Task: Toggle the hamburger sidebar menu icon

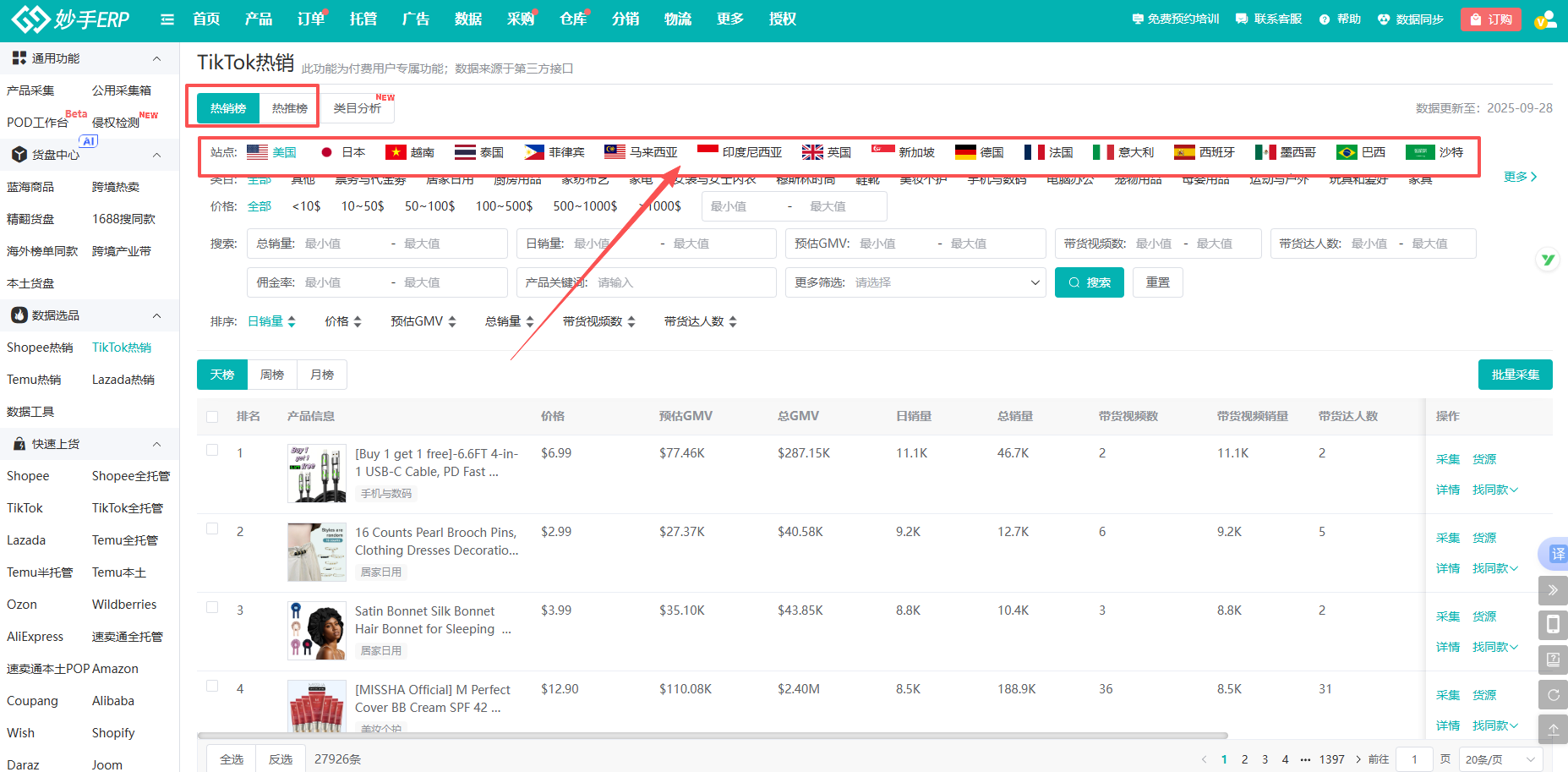Action: (167, 19)
